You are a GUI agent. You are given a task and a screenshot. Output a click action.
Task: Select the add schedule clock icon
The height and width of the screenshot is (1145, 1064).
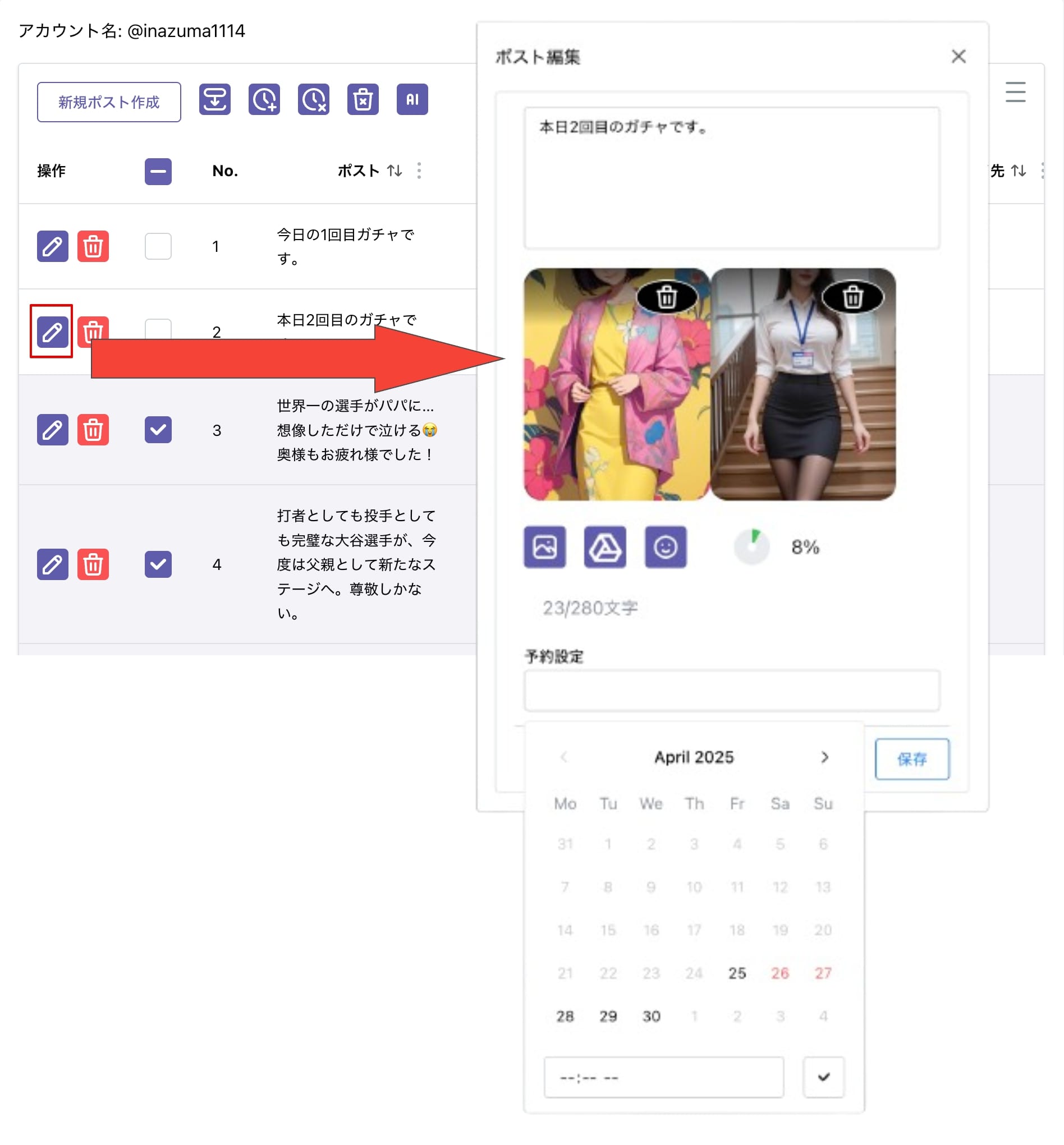click(x=264, y=99)
